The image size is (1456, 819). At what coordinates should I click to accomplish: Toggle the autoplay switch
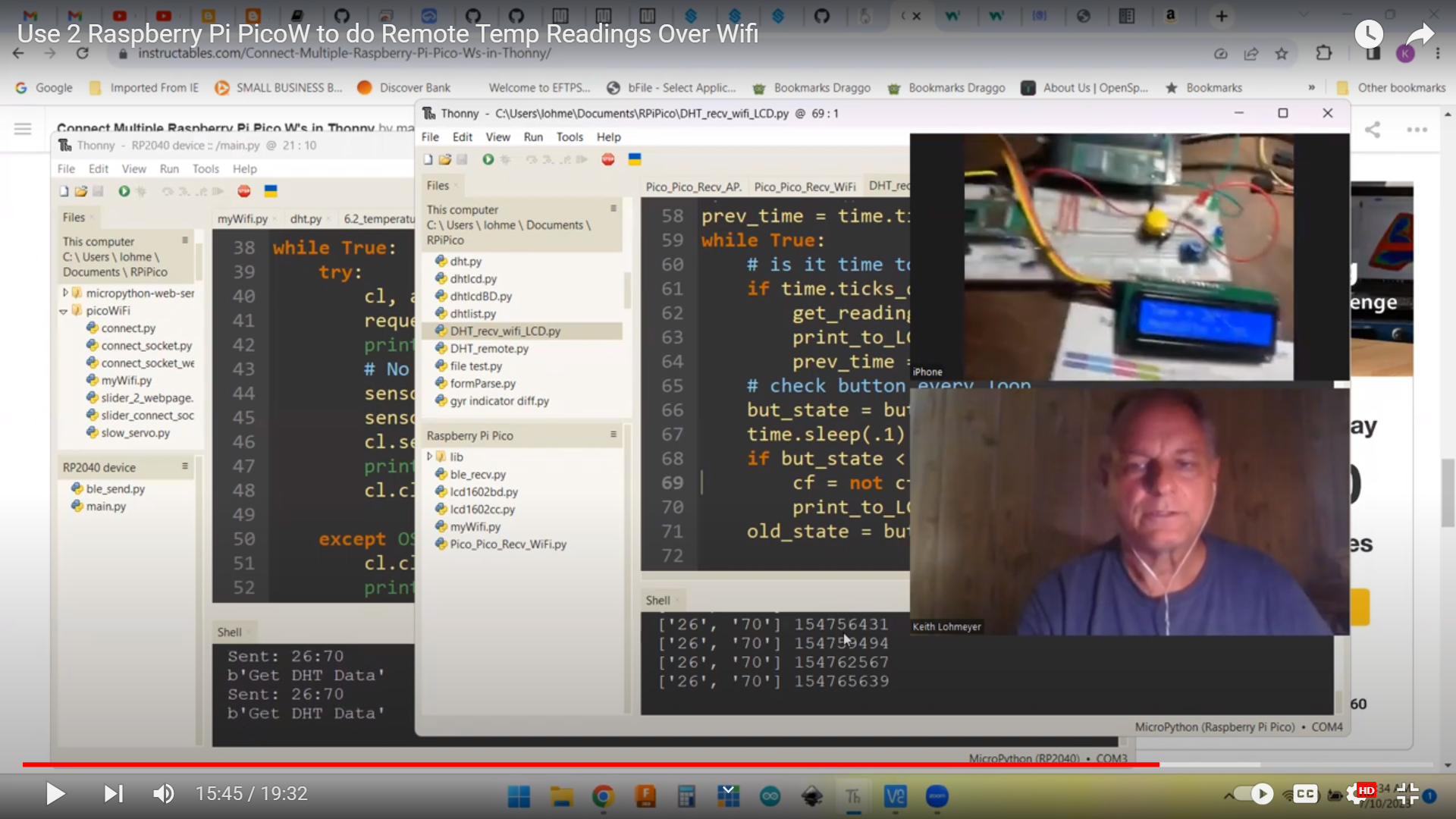pyautogui.click(x=1254, y=794)
